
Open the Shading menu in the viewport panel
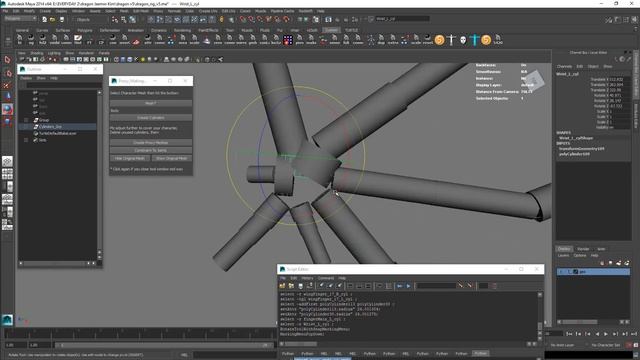tap(37, 53)
